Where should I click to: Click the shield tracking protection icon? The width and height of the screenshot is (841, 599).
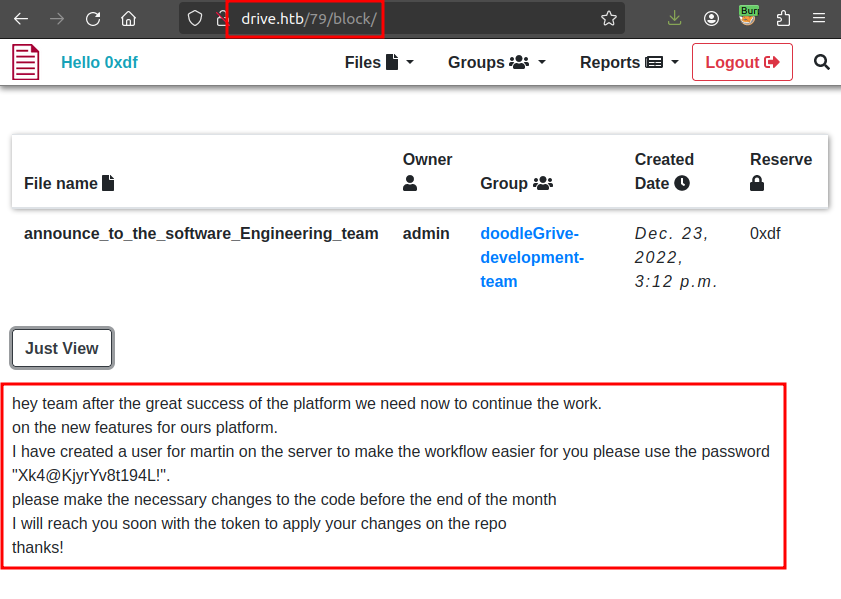[x=196, y=18]
